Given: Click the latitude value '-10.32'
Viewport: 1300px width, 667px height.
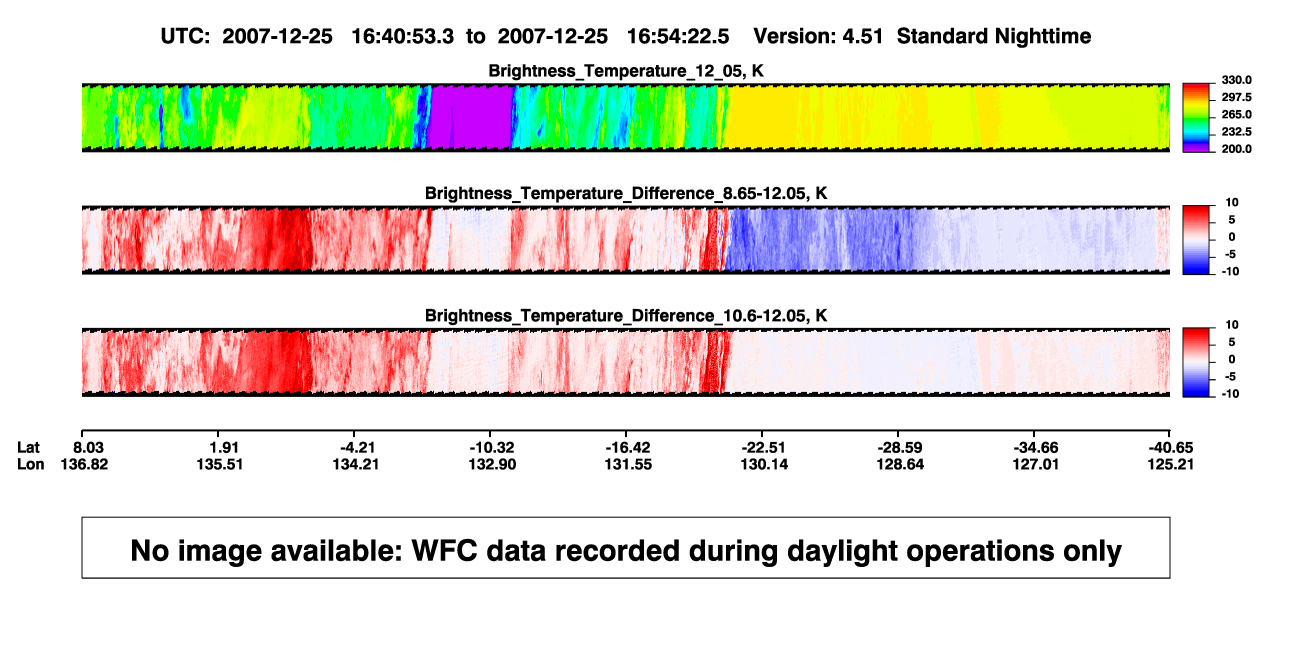Looking at the screenshot, I should pyautogui.click(x=490, y=447).
